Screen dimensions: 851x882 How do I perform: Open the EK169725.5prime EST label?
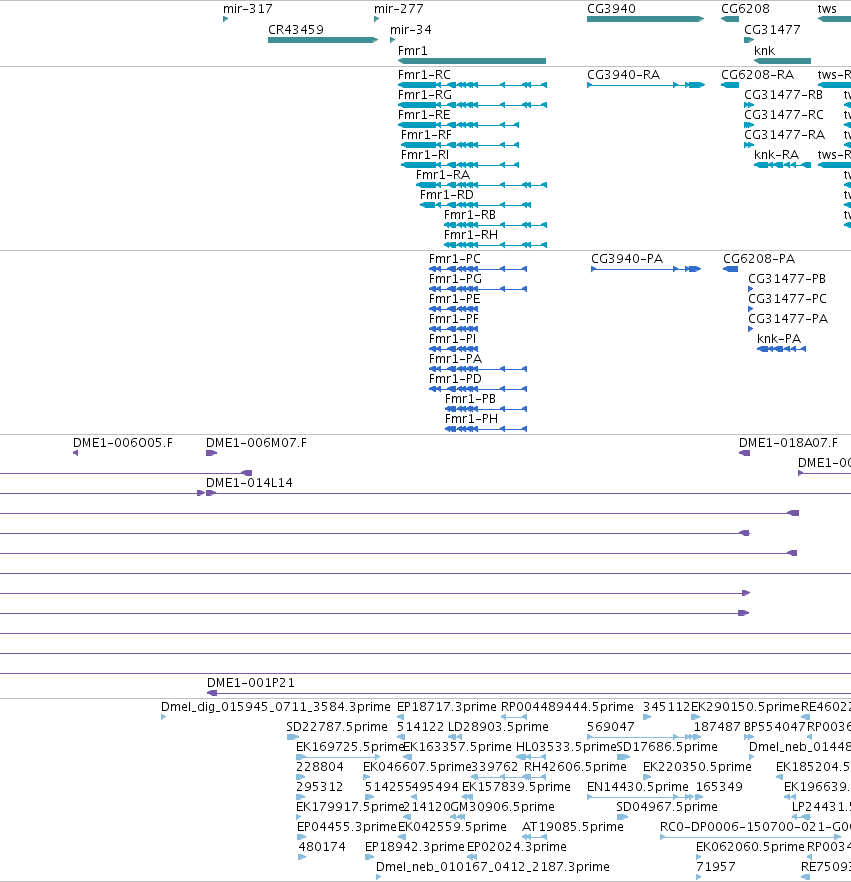point(350,746)
